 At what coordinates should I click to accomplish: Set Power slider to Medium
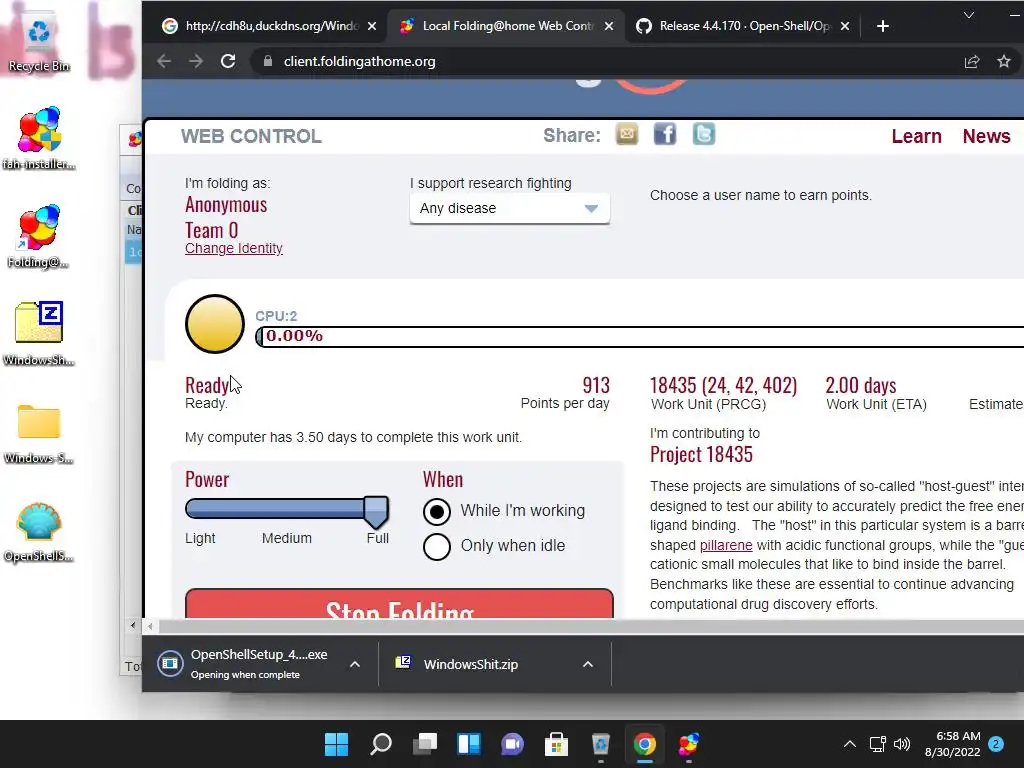(287, 509)
